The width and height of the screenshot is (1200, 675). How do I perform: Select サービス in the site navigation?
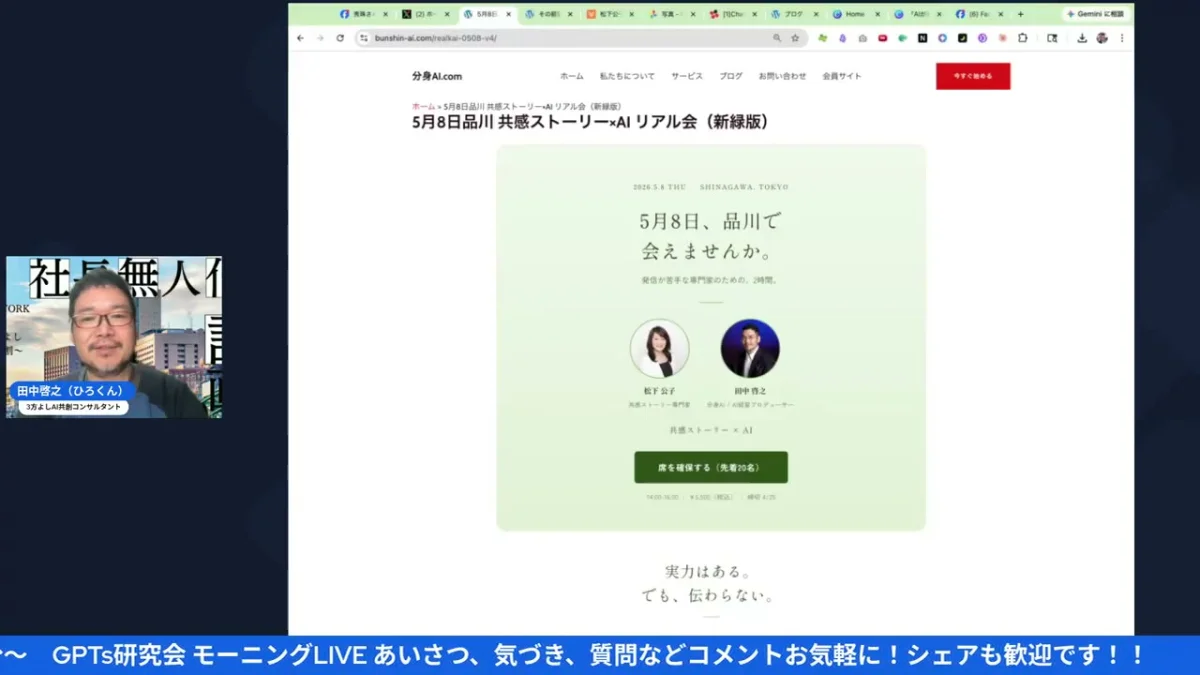pos(687,75)
